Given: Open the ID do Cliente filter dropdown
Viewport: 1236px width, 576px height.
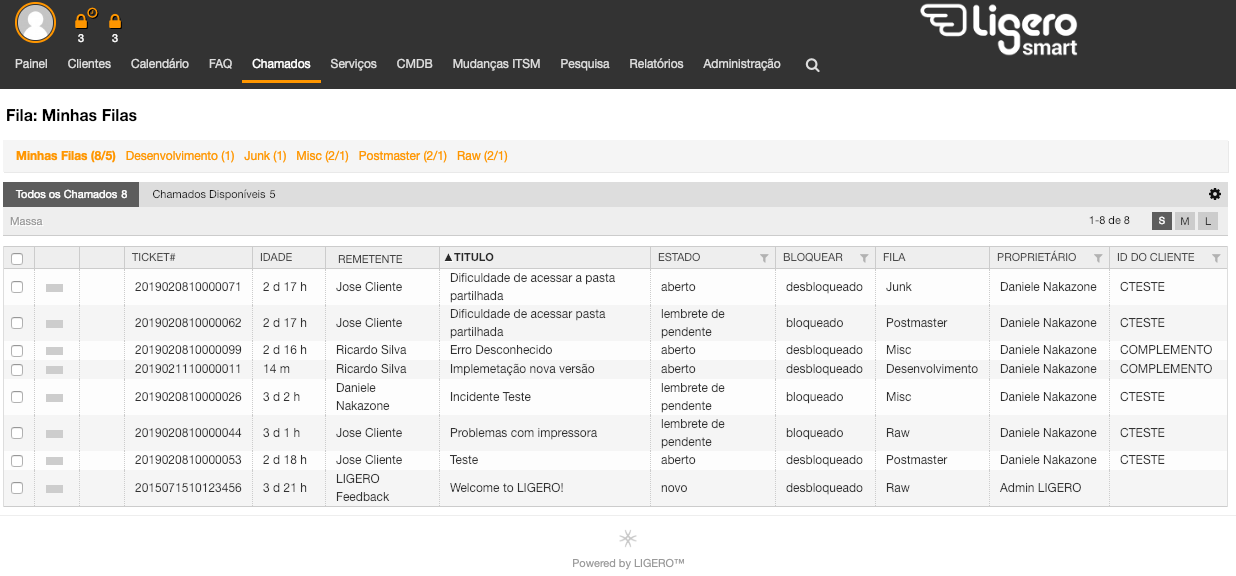Looking at the screenshot, I should click(1216, 258).
